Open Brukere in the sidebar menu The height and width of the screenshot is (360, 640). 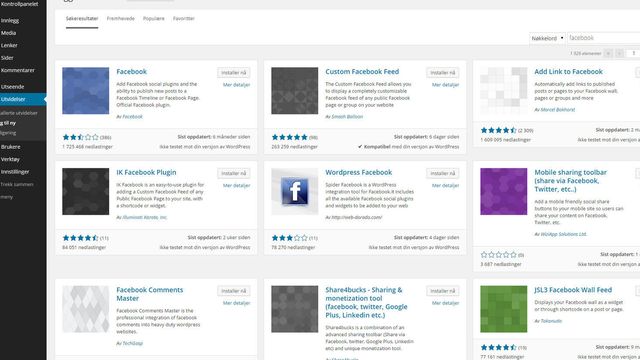point(10,147)
